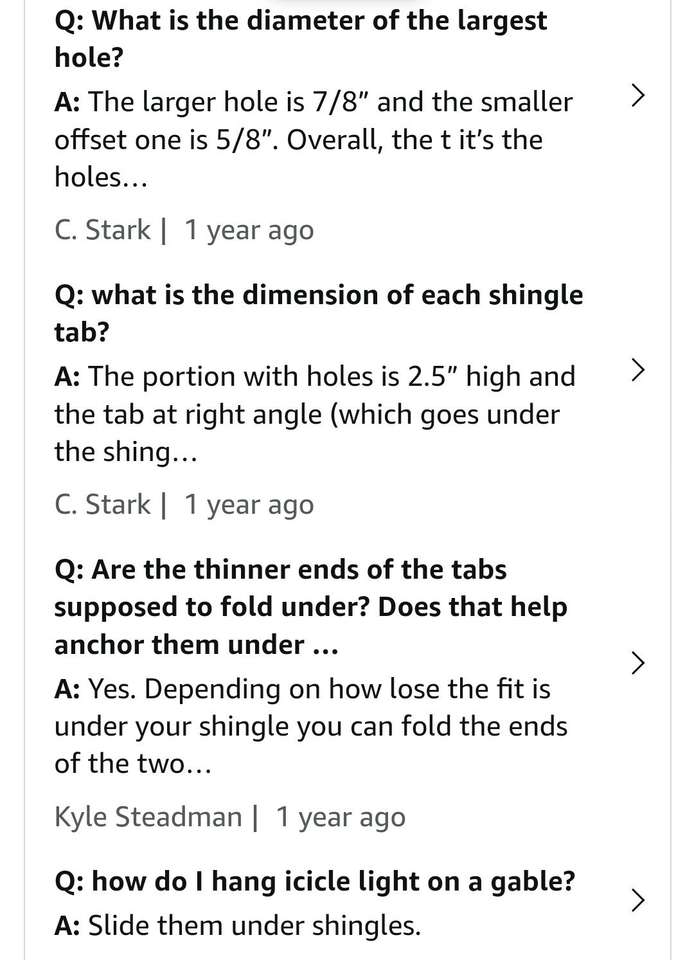The width and height of the screenshot is (694, 960).
Task: Tap the 'A:' label before 'Slide them under shingles'
Action: click(x=68, y=926)
